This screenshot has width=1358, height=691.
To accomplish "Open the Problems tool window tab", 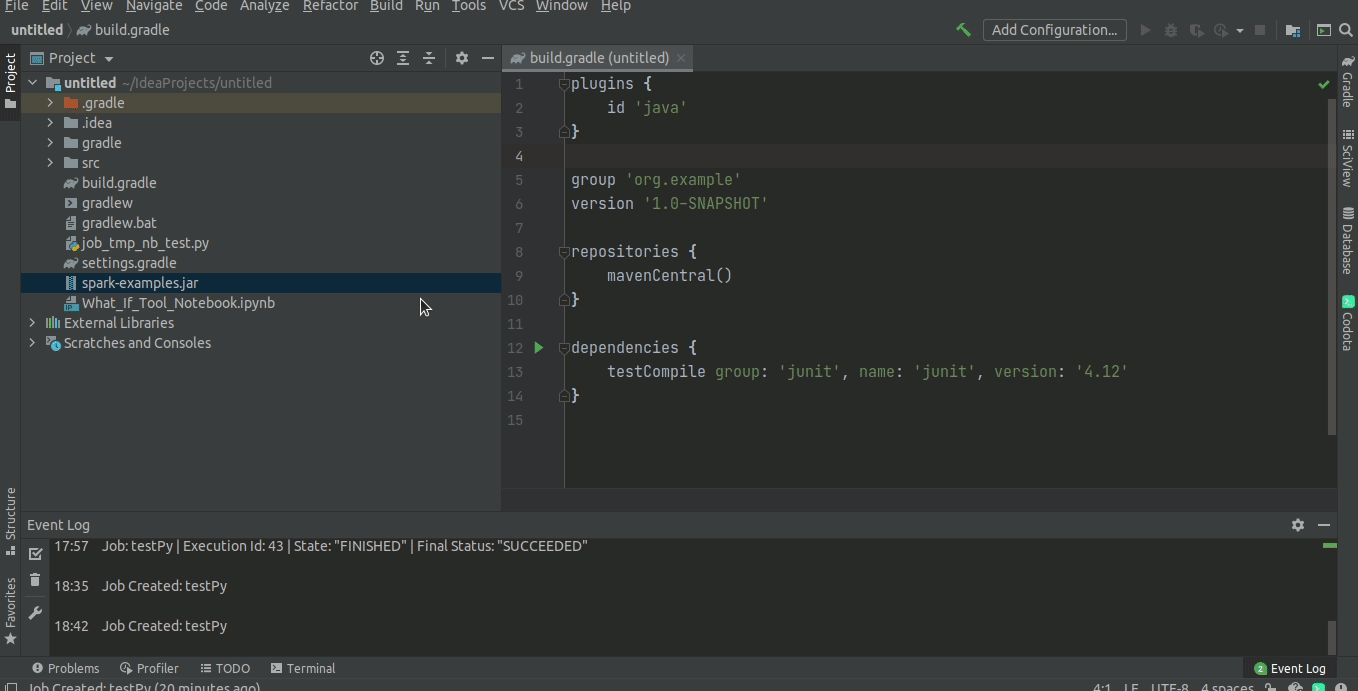I will (x=65, y=668).
